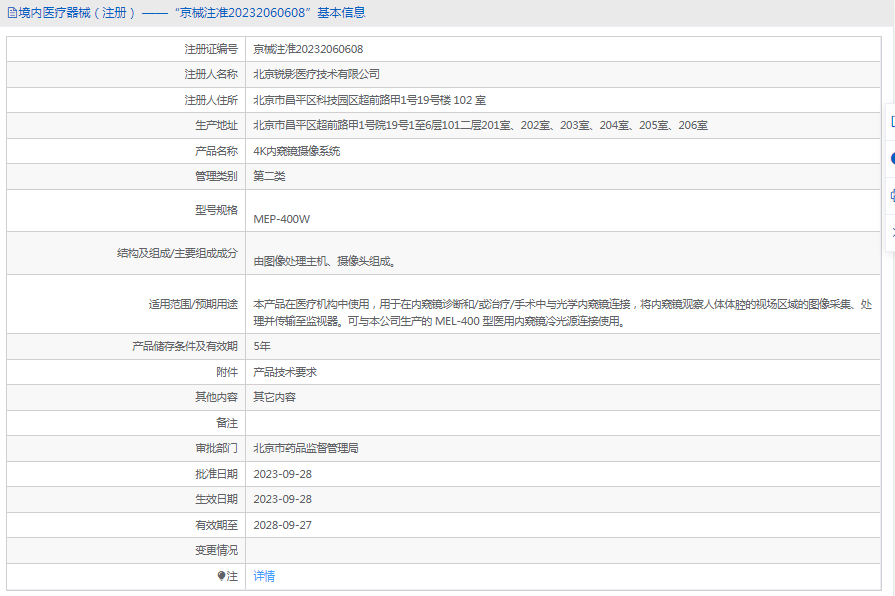Click the page title 境内医疗器械（注册）基本信息
Viewport: 895px width, 596px height.
[x=192, y=13]
